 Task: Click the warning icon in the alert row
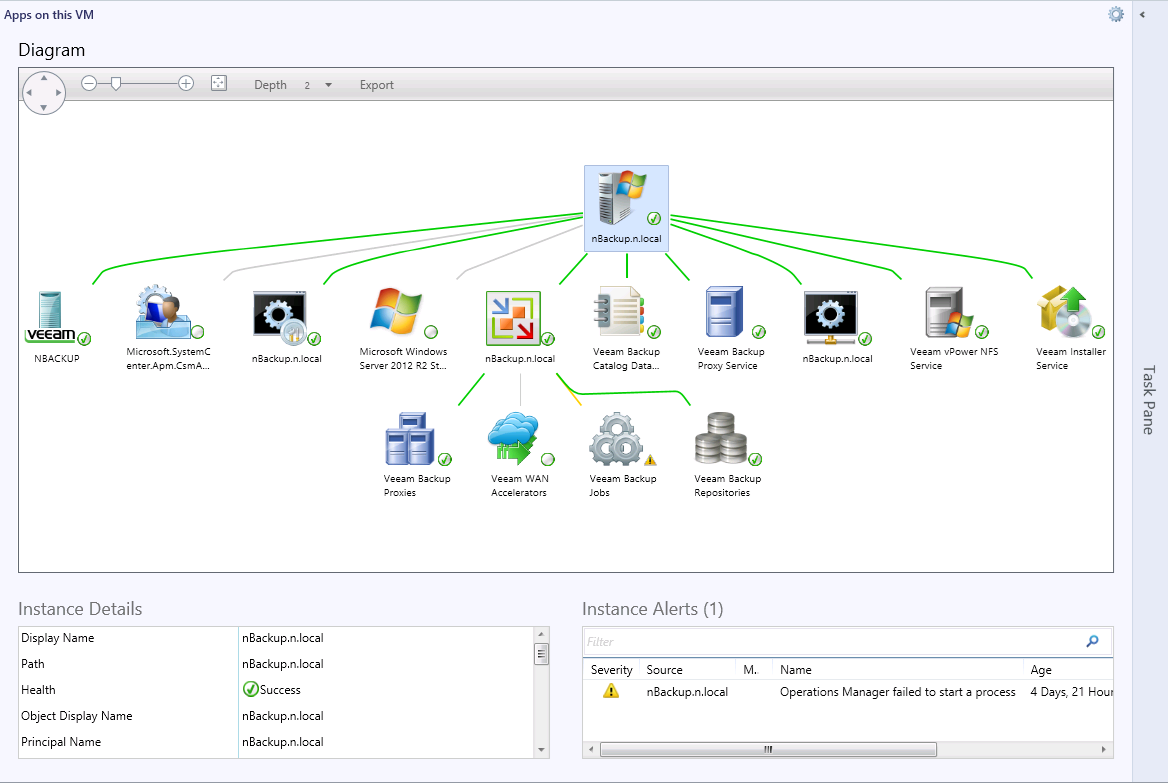point(611,691)
